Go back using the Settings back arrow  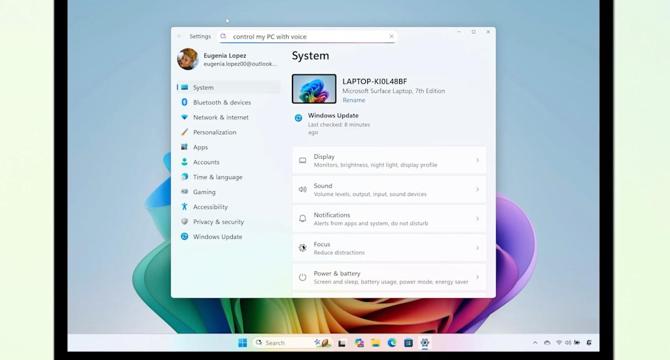pyautogui.click(x=179, y=36)
